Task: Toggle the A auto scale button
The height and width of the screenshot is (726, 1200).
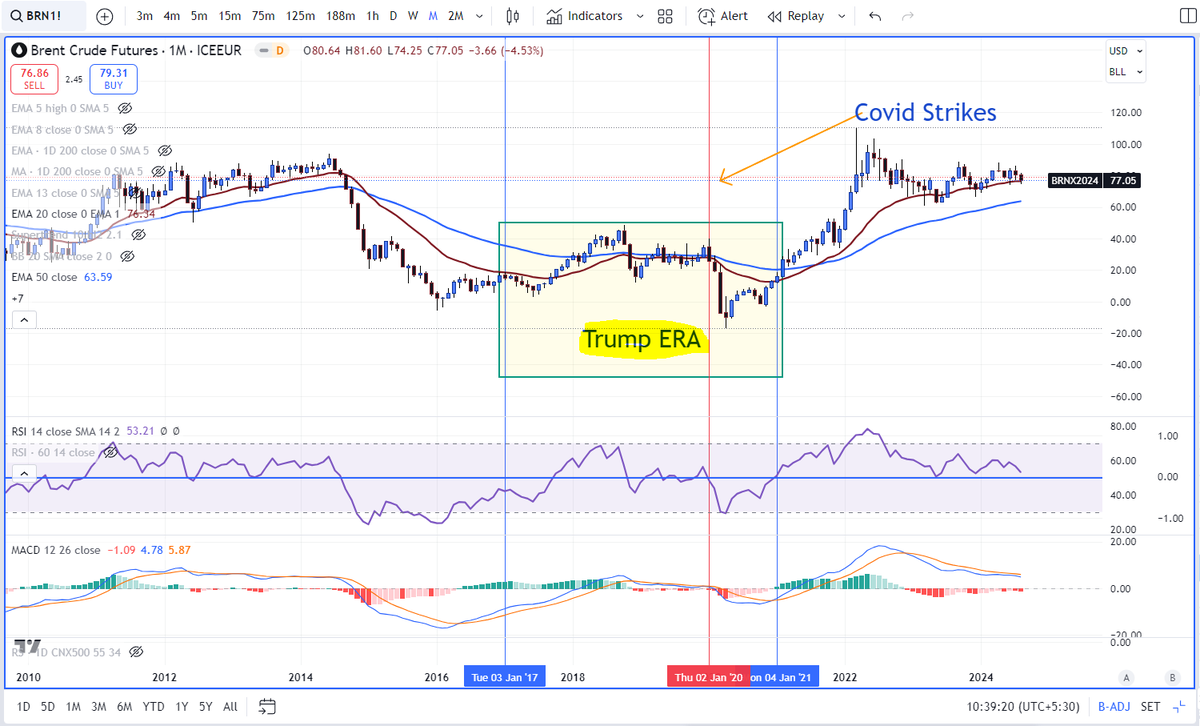Action: tap(1126, 677)
